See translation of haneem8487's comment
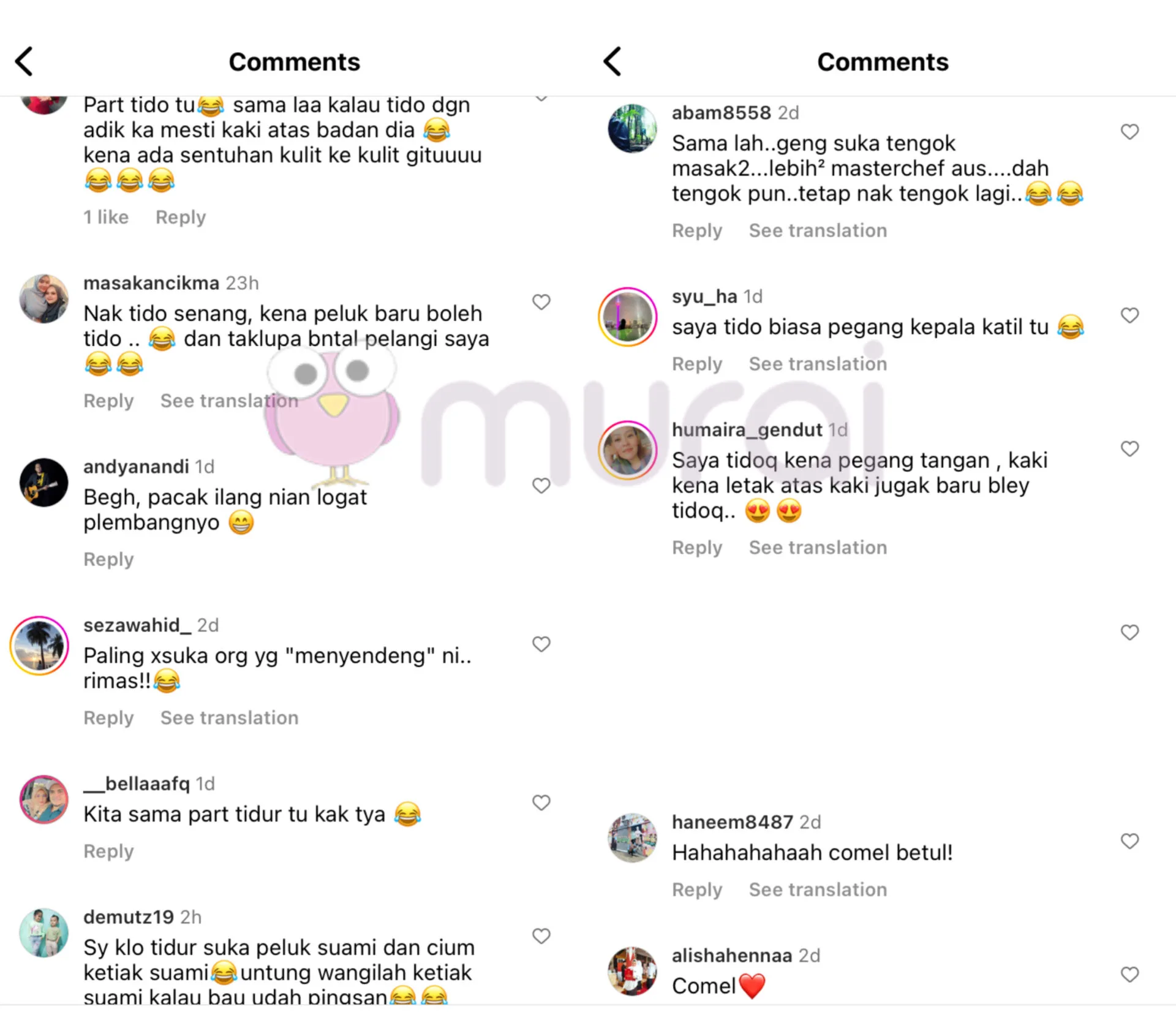The width and height of the screenshot is (1176, 1015). [x=818, y=889]
